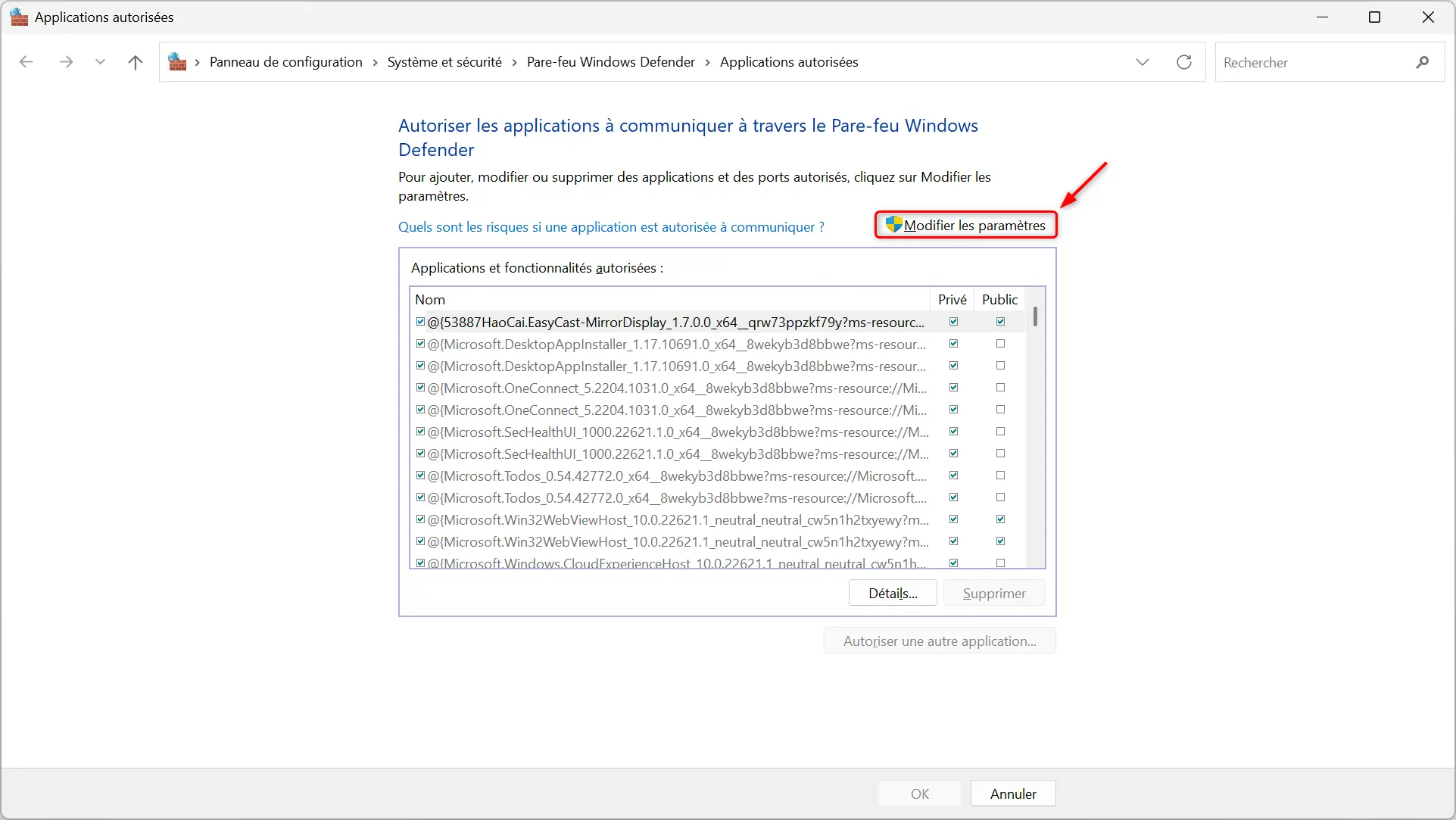The width and height of the screenshot is (1456, 820).
Task: Expand chevron after Pare-feu Windows Defender
Action: tap(707, 62)
